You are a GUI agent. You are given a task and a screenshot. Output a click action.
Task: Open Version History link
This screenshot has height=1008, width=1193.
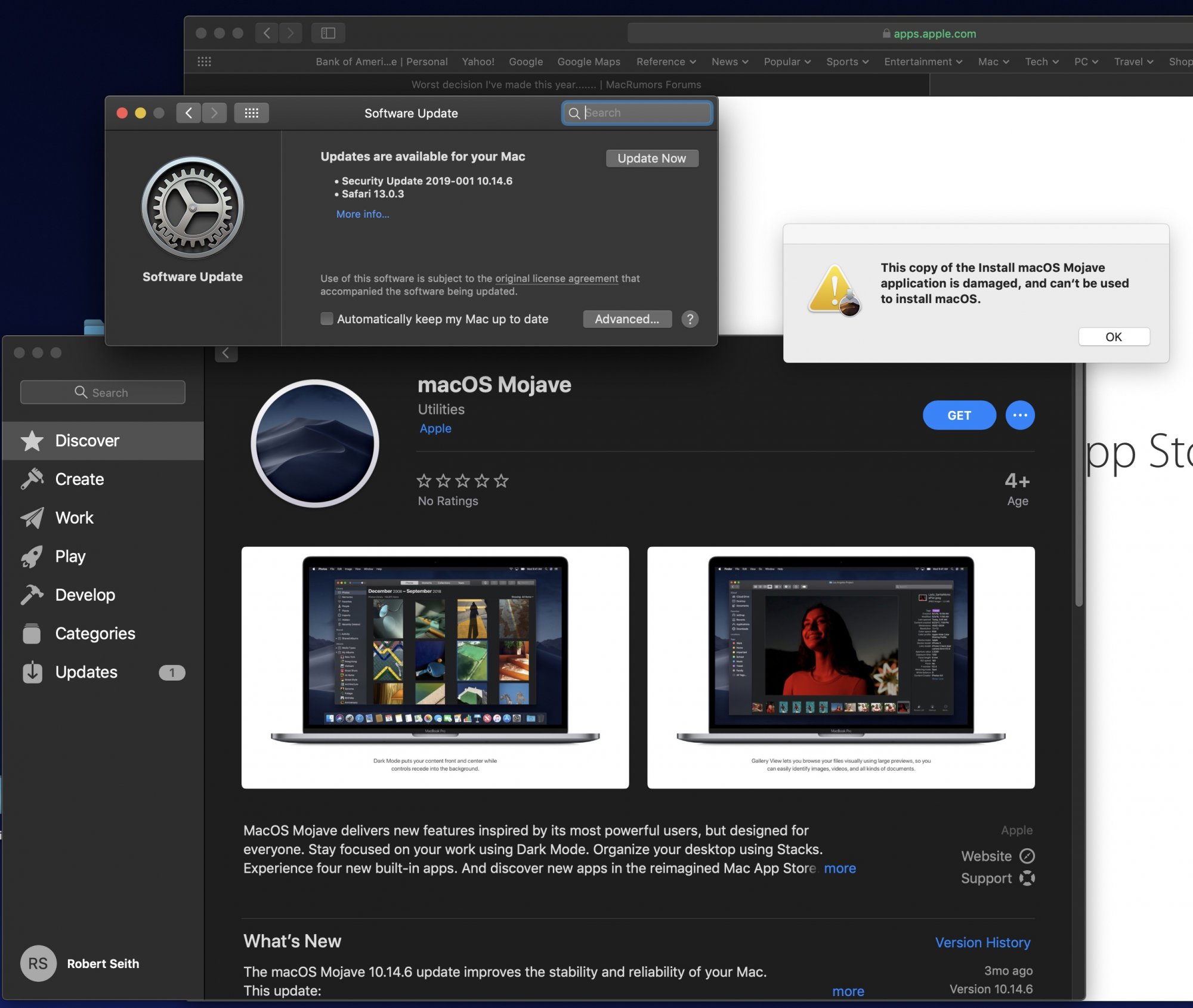click(982, 942)
